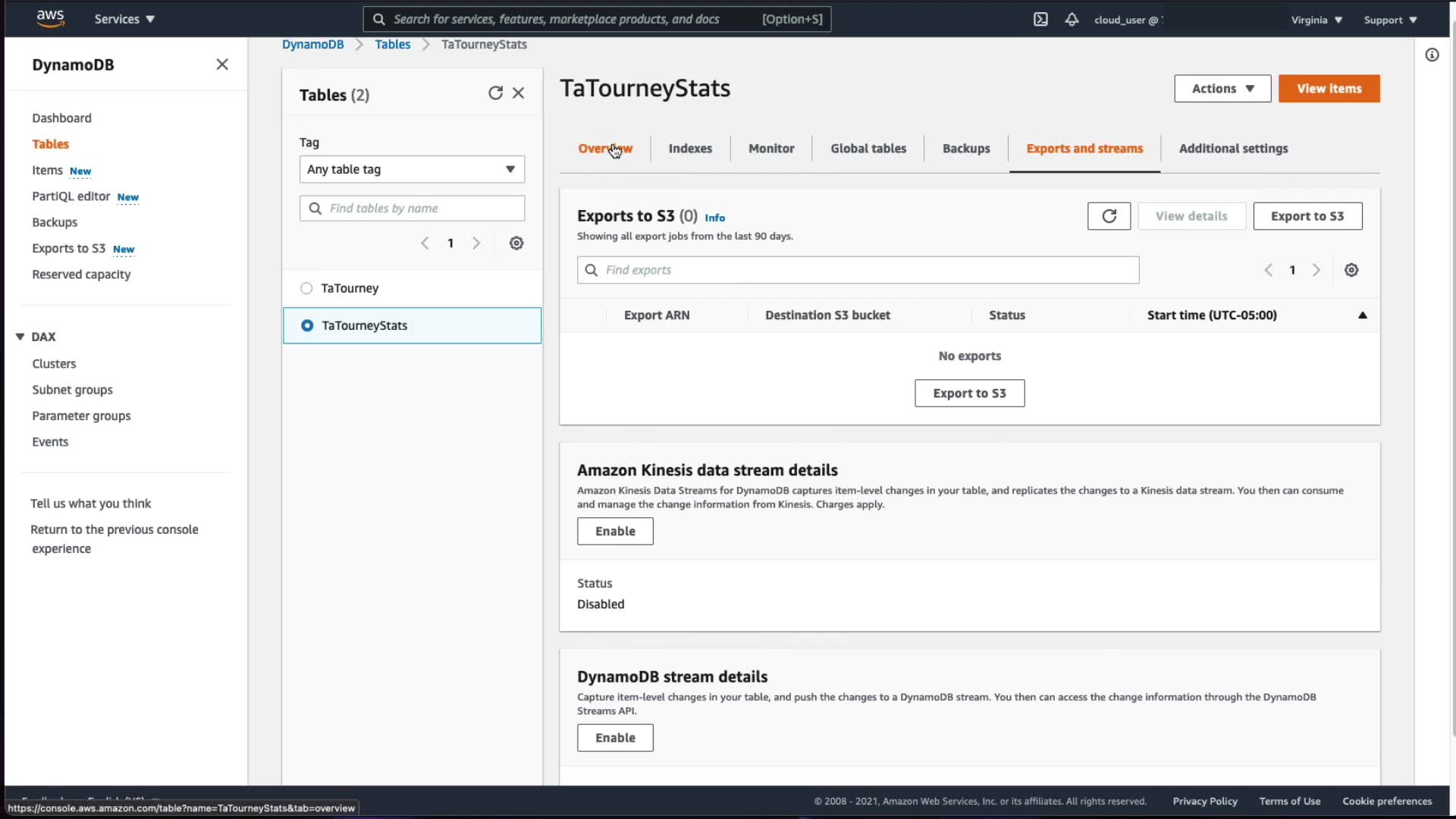Expand the Actions dropdown menu
Viewport: 1456px width, 819px height.
[x=1222, y=89]
